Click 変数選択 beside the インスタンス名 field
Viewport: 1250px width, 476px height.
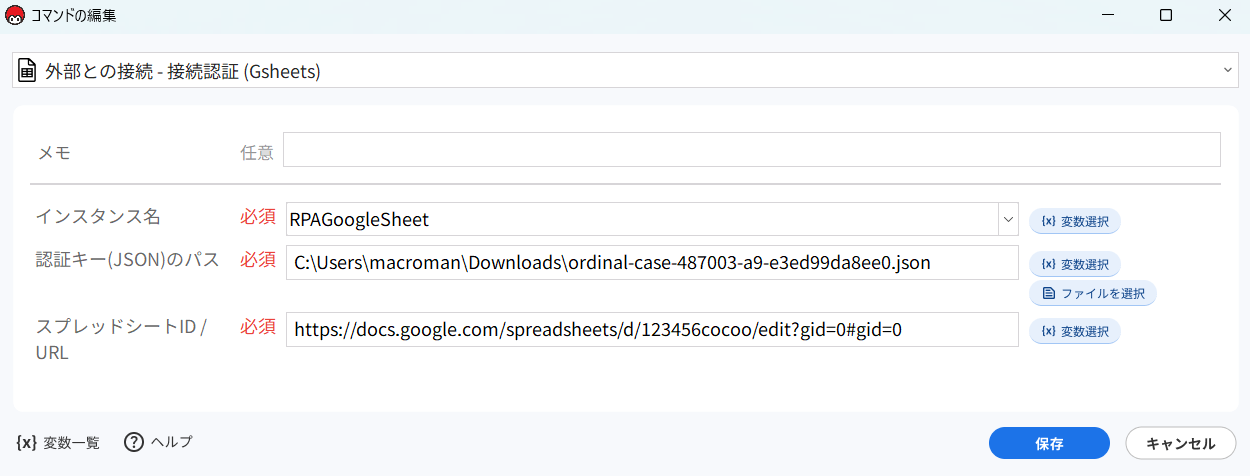coord(1075,221)
